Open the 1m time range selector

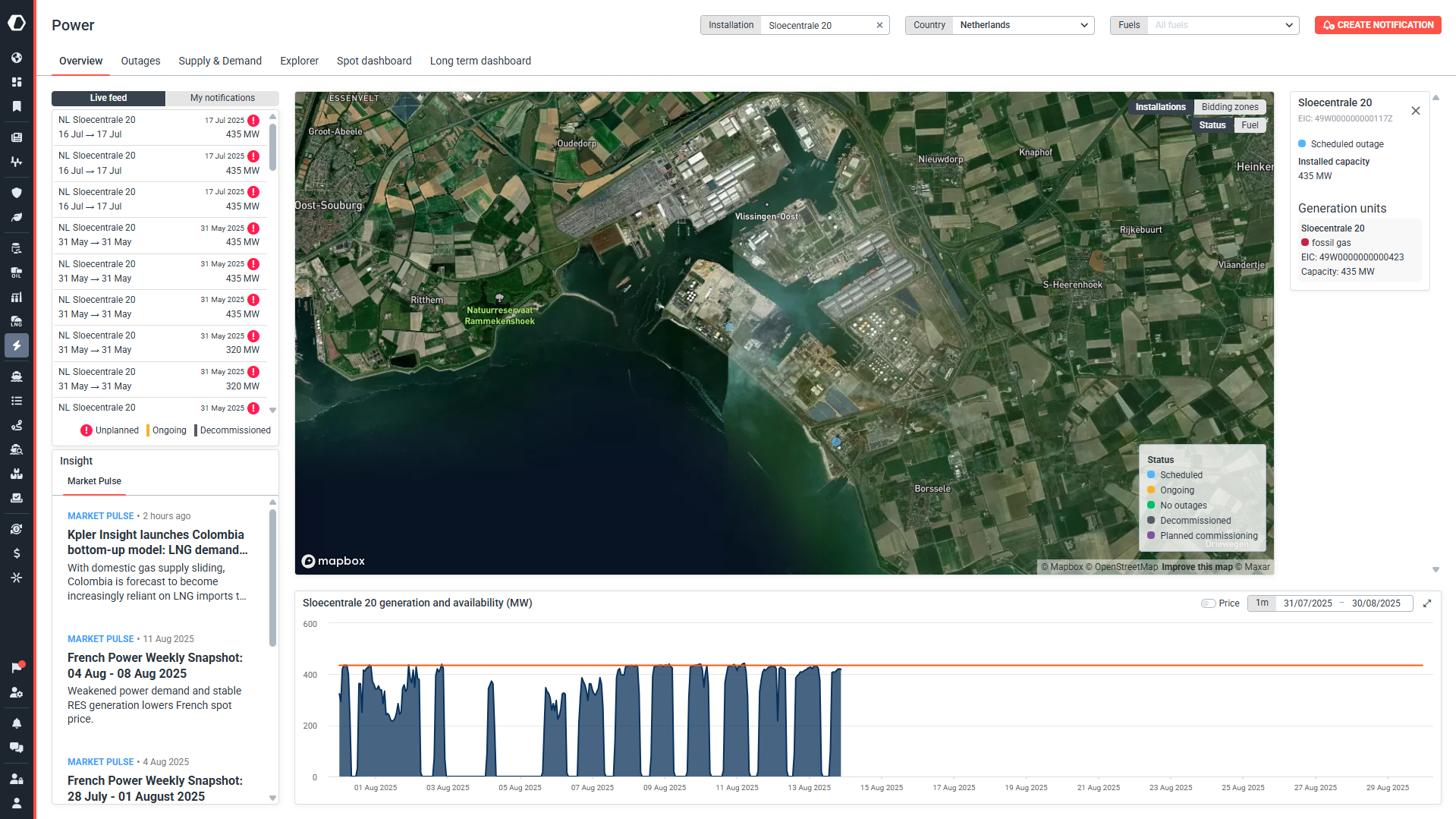tap(1262, 603)
